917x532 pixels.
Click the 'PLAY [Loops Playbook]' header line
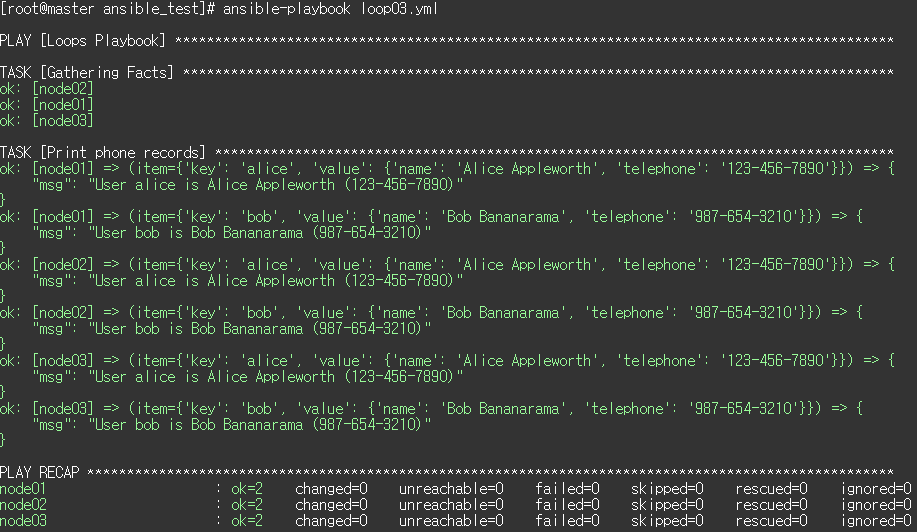tap(447, 40)
